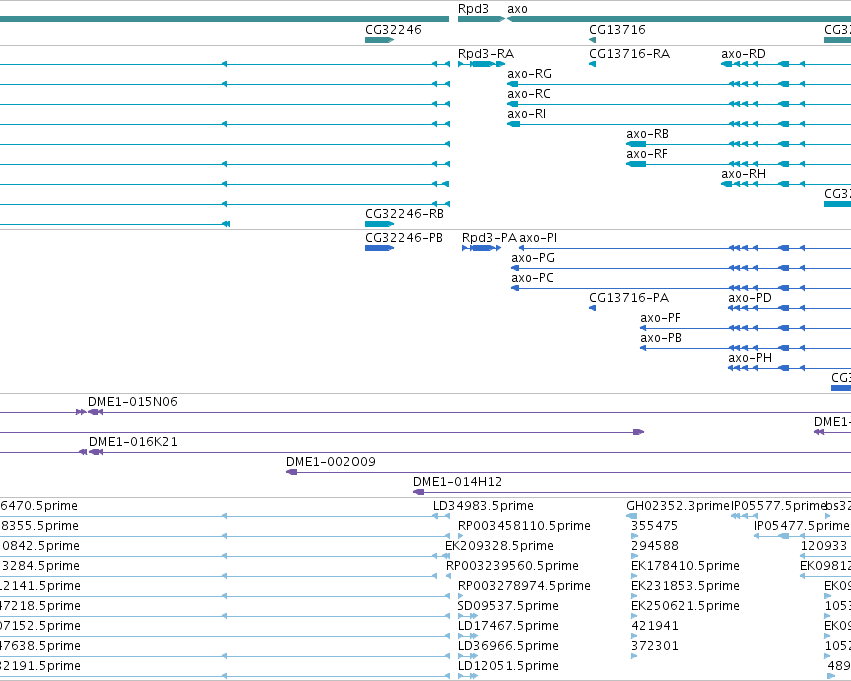Click the CG32246-RB transcript bar
The image size is (851, 681).
click(379, 224)
